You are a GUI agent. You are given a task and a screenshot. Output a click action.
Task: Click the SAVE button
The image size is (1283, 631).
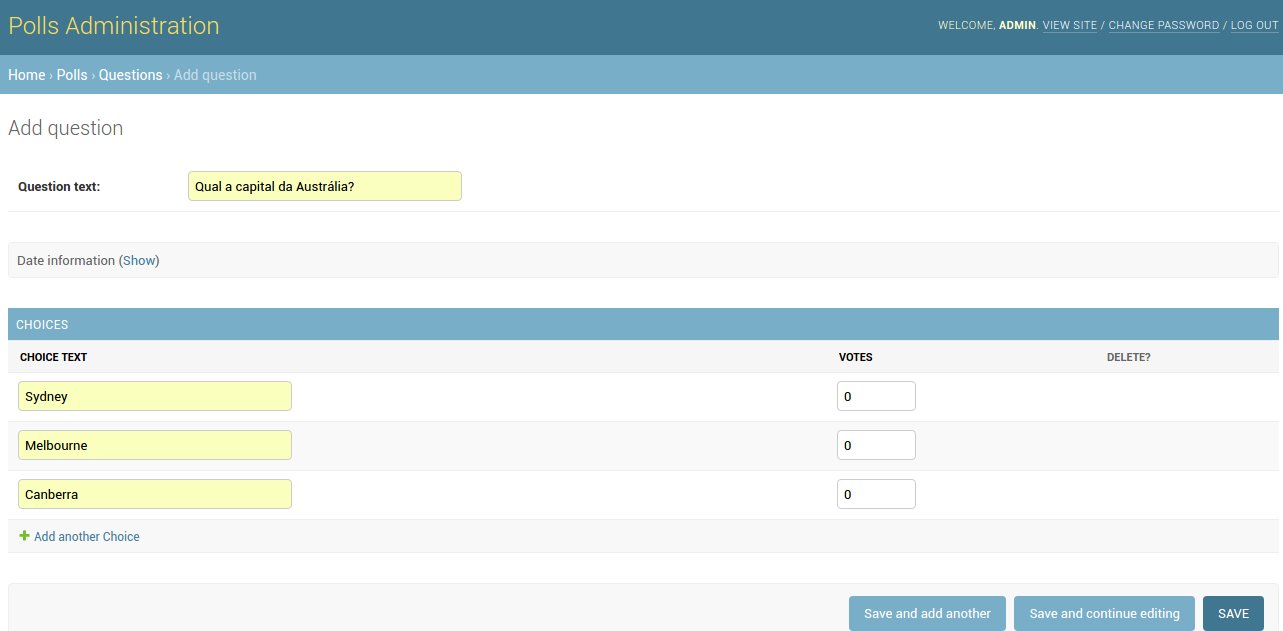[x=1233, y=613]
